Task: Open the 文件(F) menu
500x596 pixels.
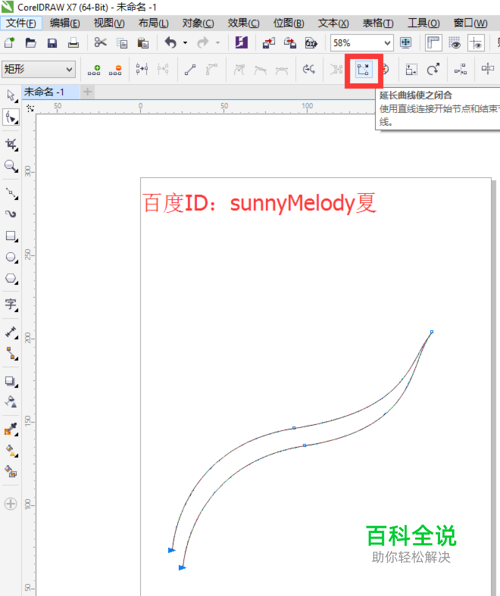Action: [21, 23]
